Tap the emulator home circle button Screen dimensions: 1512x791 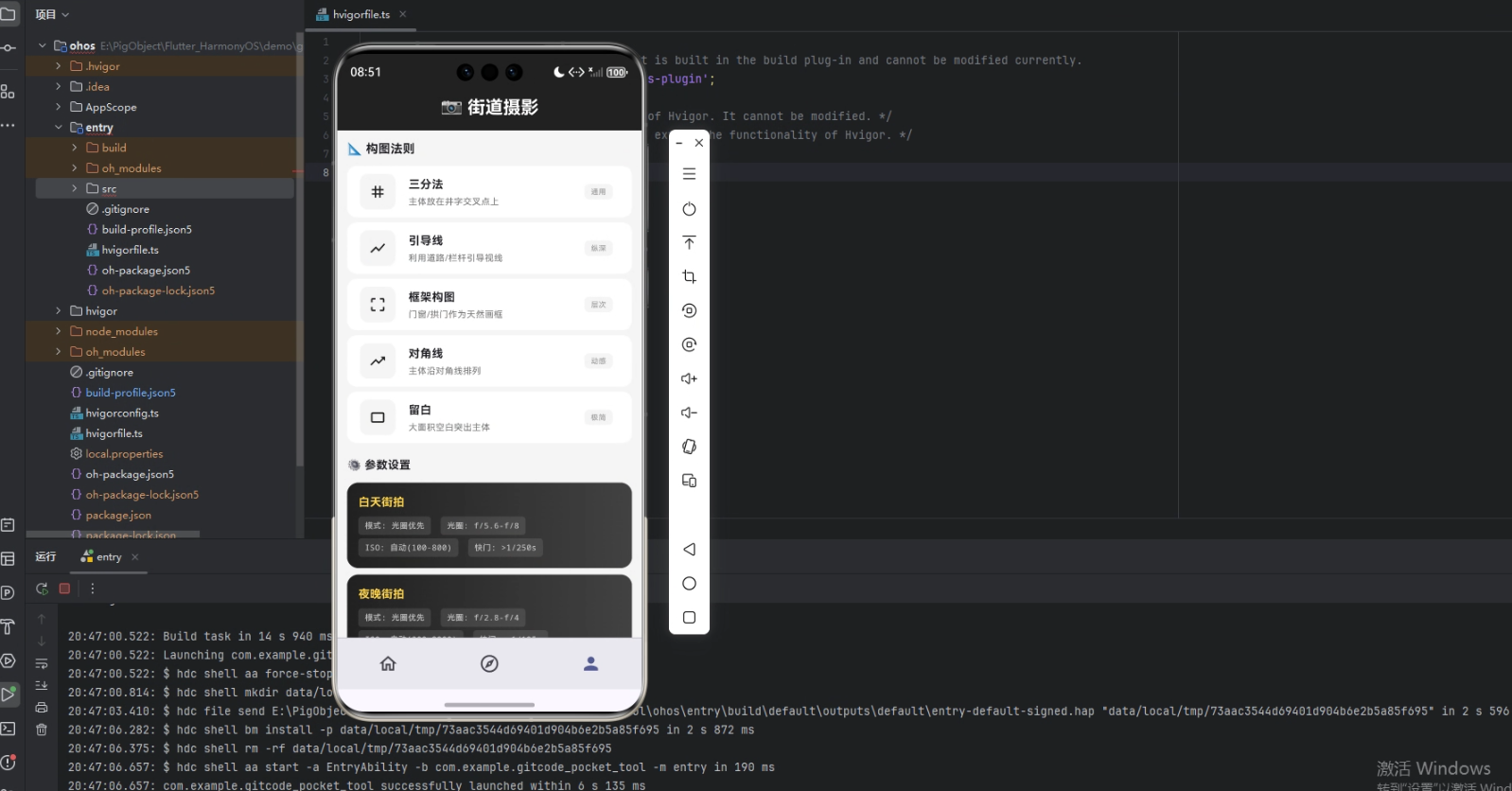[x=689, y=584]
